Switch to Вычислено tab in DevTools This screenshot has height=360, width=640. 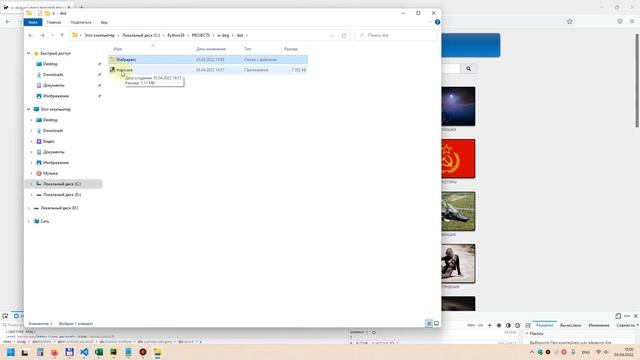pos(570,325)
